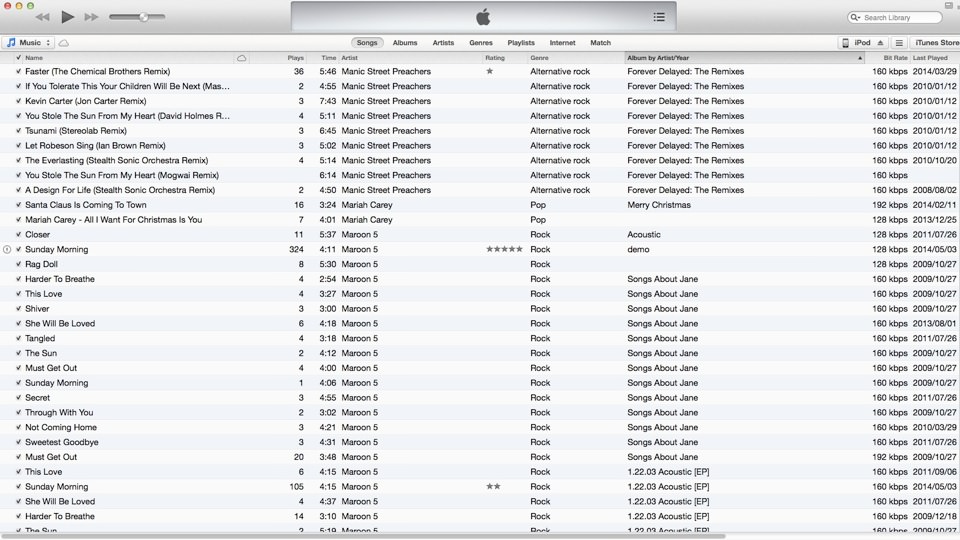Adjust the volume slider knob
960x540 pixels.
tap(143, 17)
